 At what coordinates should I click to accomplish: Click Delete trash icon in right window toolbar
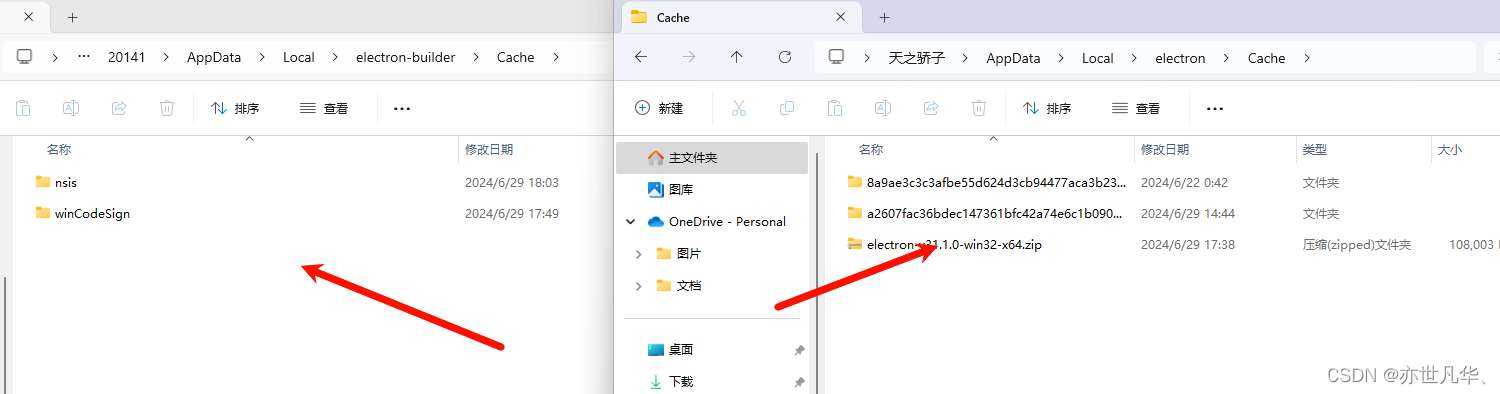point(979,108)
